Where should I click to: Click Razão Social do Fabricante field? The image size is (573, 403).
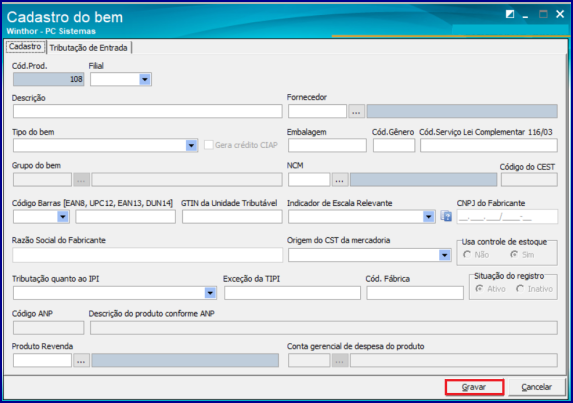point(148,255)
